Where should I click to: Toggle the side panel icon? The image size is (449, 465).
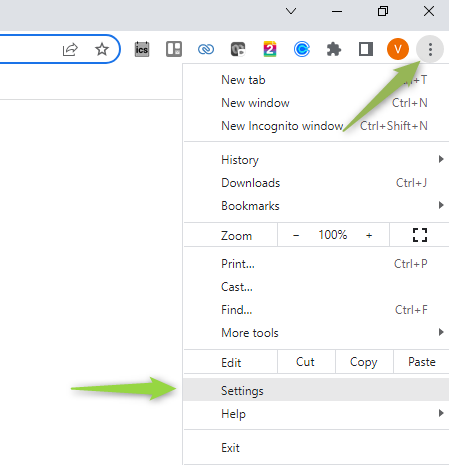[x=366, y=49]
